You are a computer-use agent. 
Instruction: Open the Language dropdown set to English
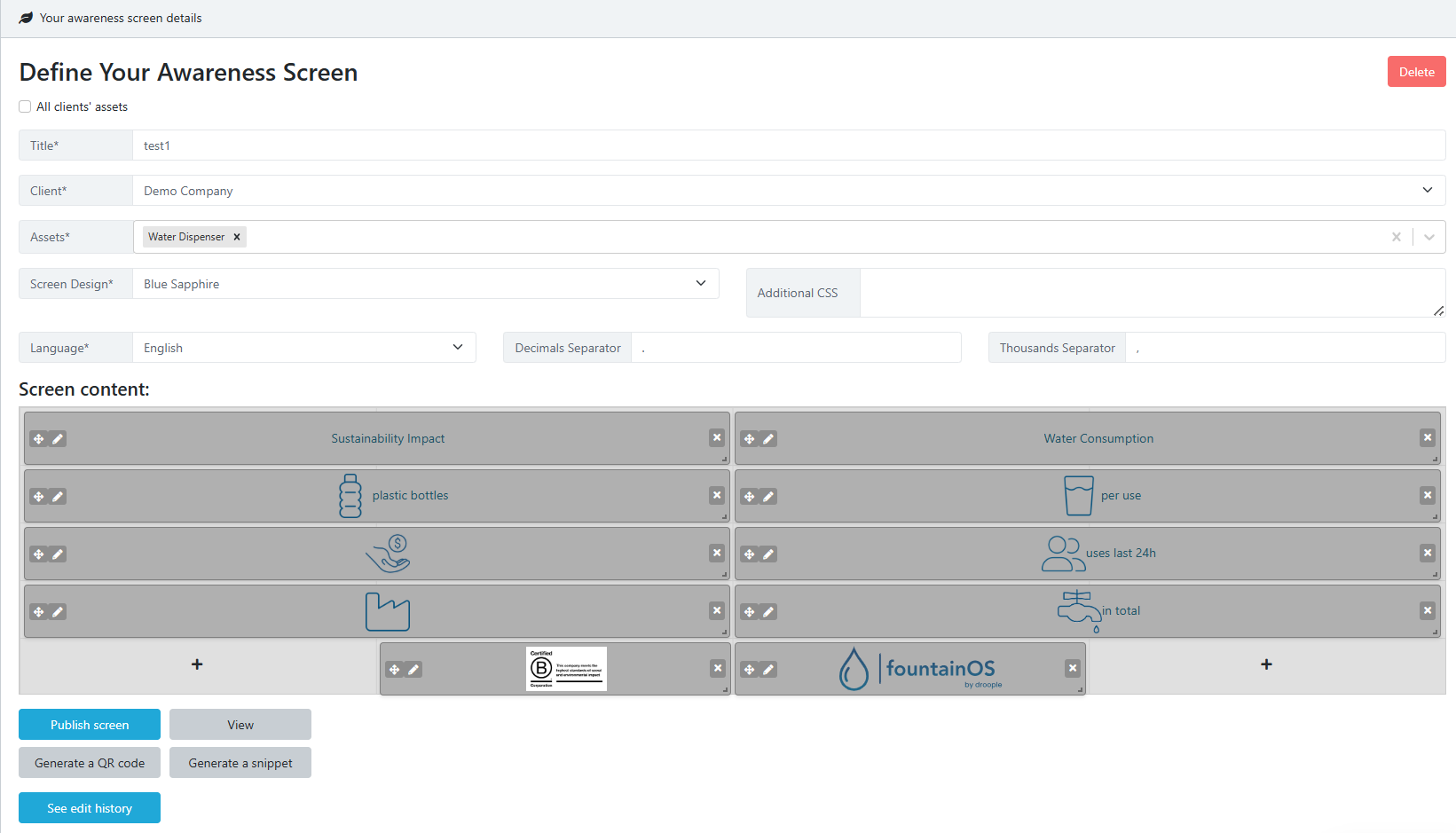click(303, 348)
